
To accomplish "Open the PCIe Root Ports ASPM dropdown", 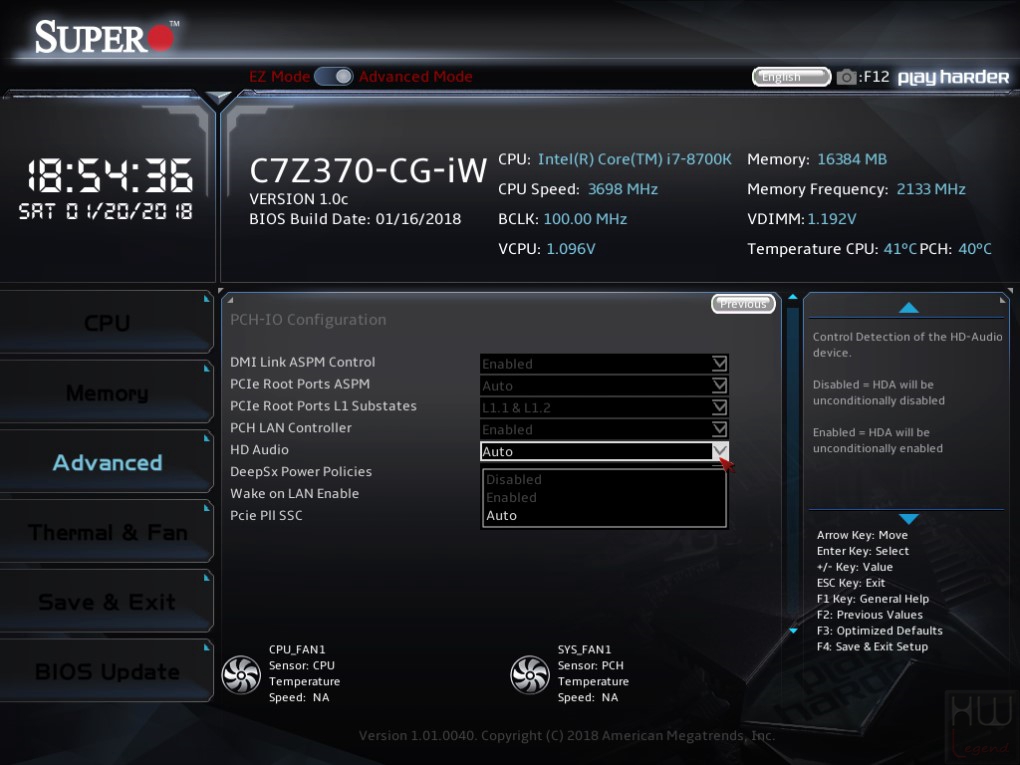I will pyautogui.click(x=604, y=386).
